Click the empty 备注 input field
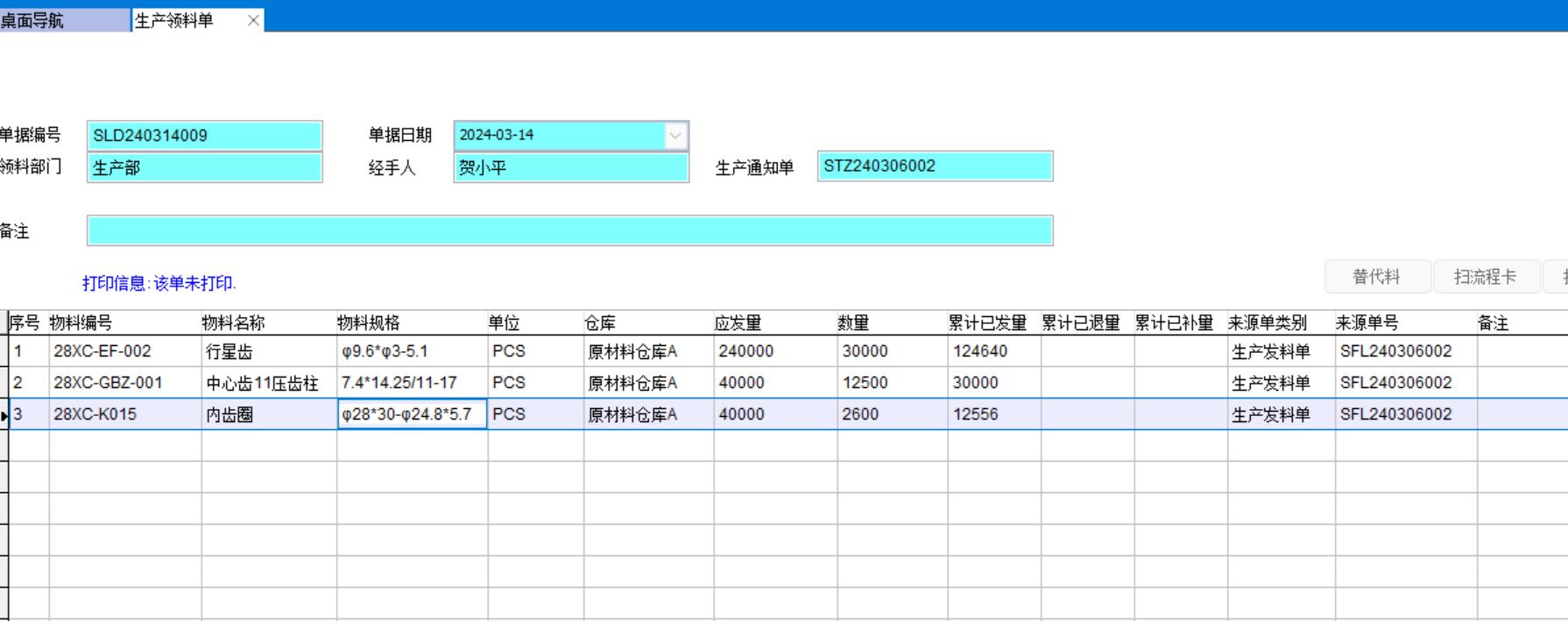This screenshot has width=1568, height=621. coord(569,230)
